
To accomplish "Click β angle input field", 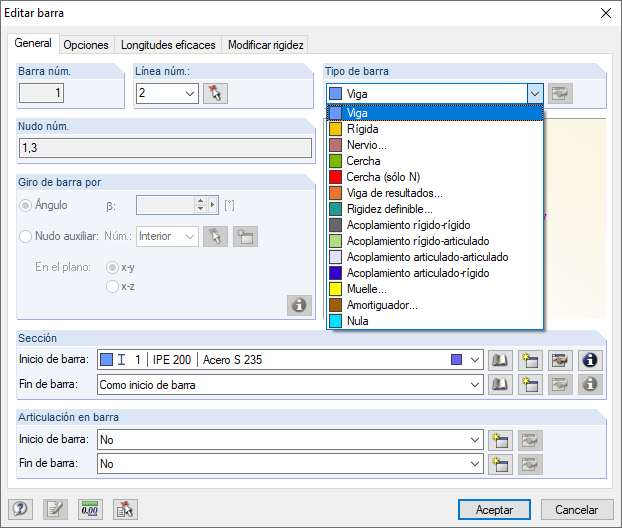I will pos(166,205).
